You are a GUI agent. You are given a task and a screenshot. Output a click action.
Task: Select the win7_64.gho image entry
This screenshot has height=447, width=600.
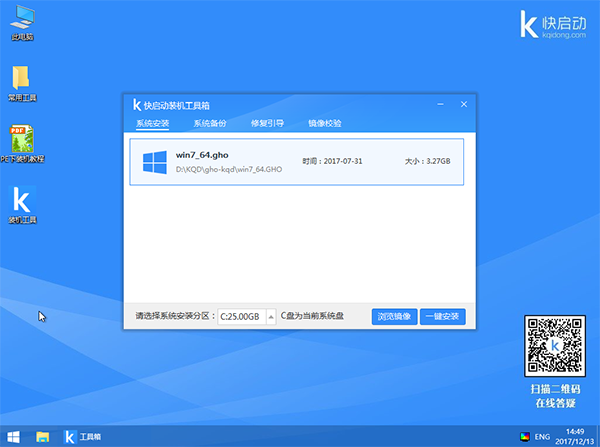[297, 161]
